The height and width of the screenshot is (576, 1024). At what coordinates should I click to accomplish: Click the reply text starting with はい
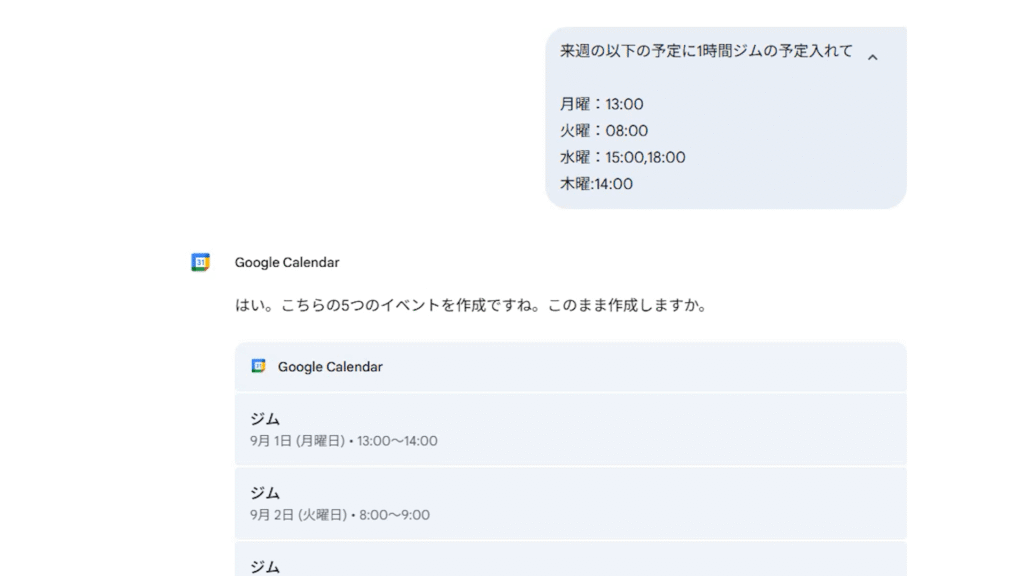coord(471,306)
